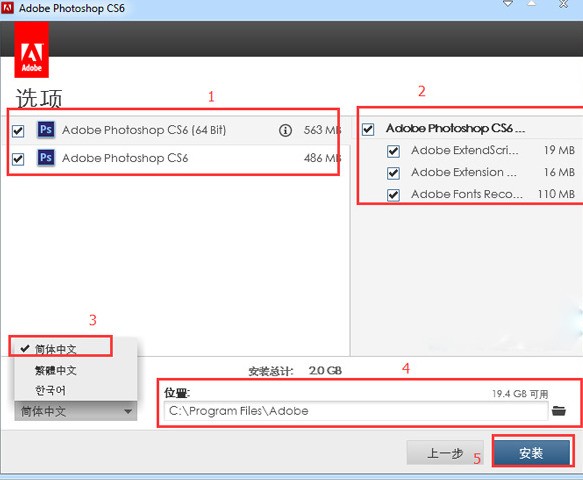Click the Ps icon for Photoshop CS6 (64 Bit)
This screenshot has width=583, height=480.
click(x=46, y=130)
